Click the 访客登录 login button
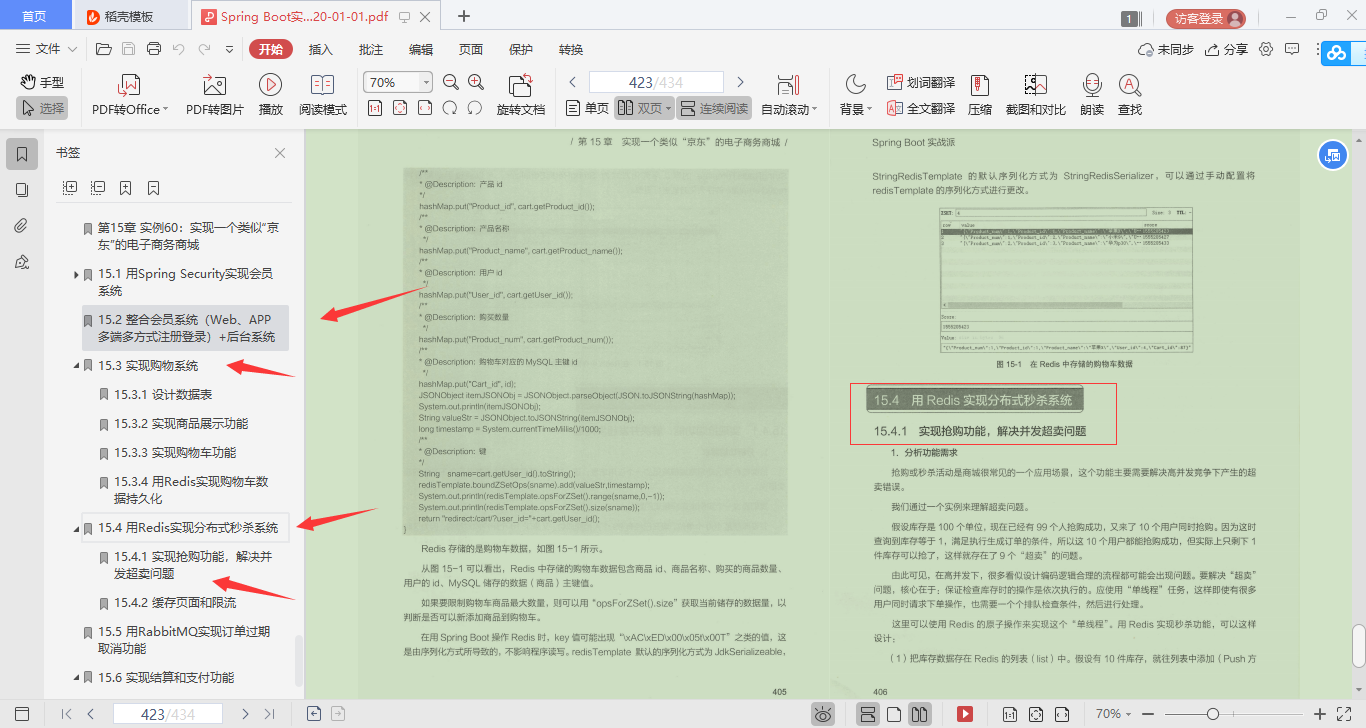 1205,18
